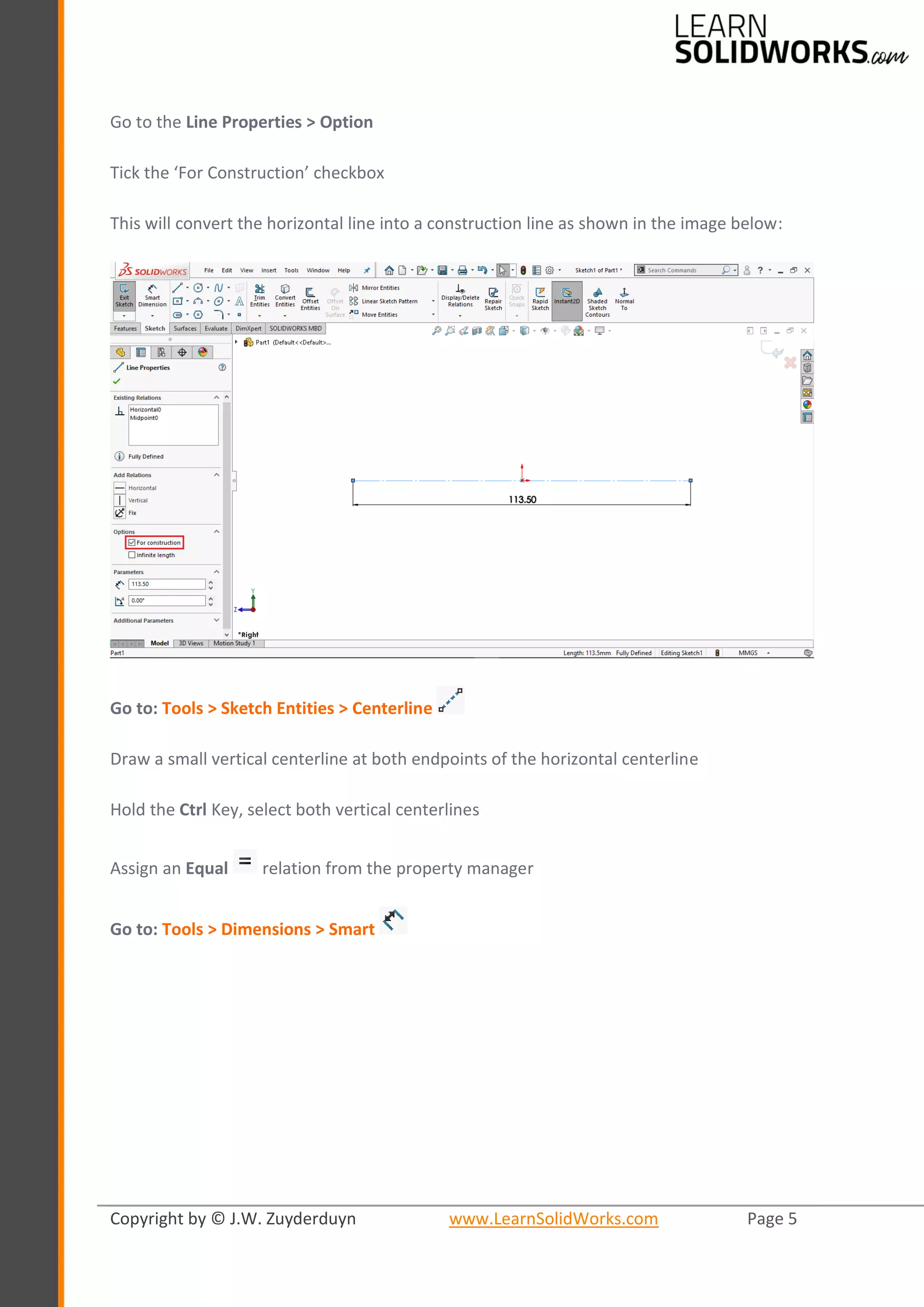Switch to the Evaluate tab

click(x=216, y=329)
